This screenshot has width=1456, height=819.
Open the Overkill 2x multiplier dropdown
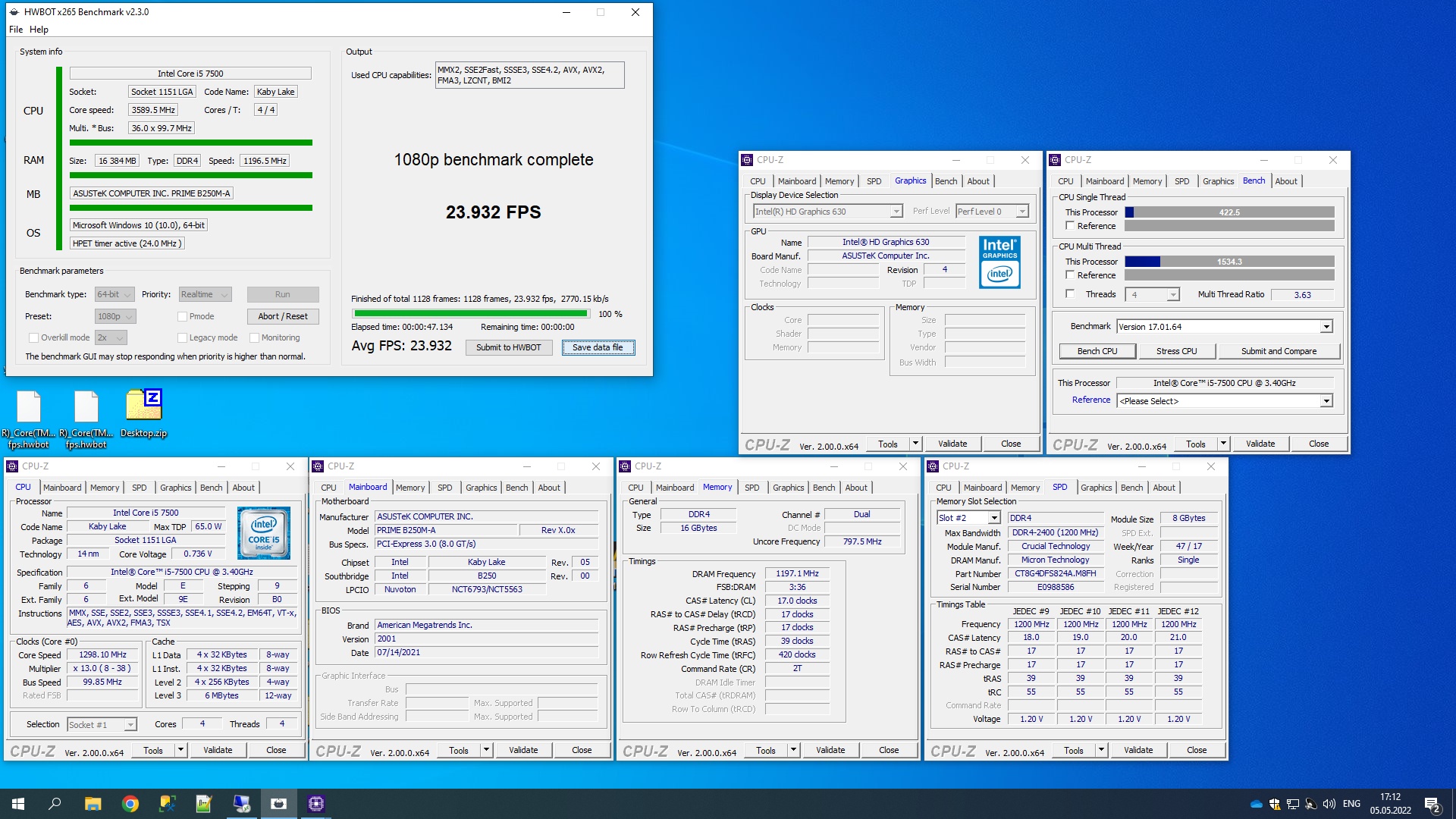[111, 337]
